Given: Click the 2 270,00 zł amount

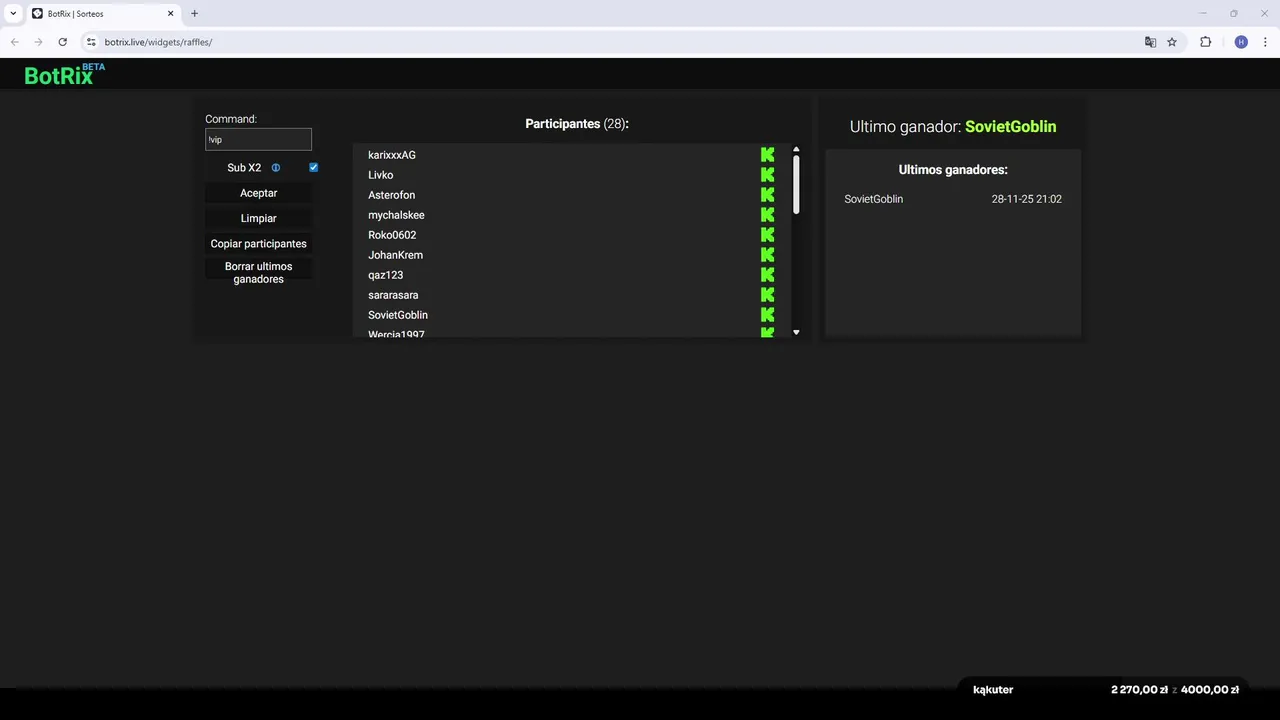Looking at the screenshot, I should [1139, 690].
